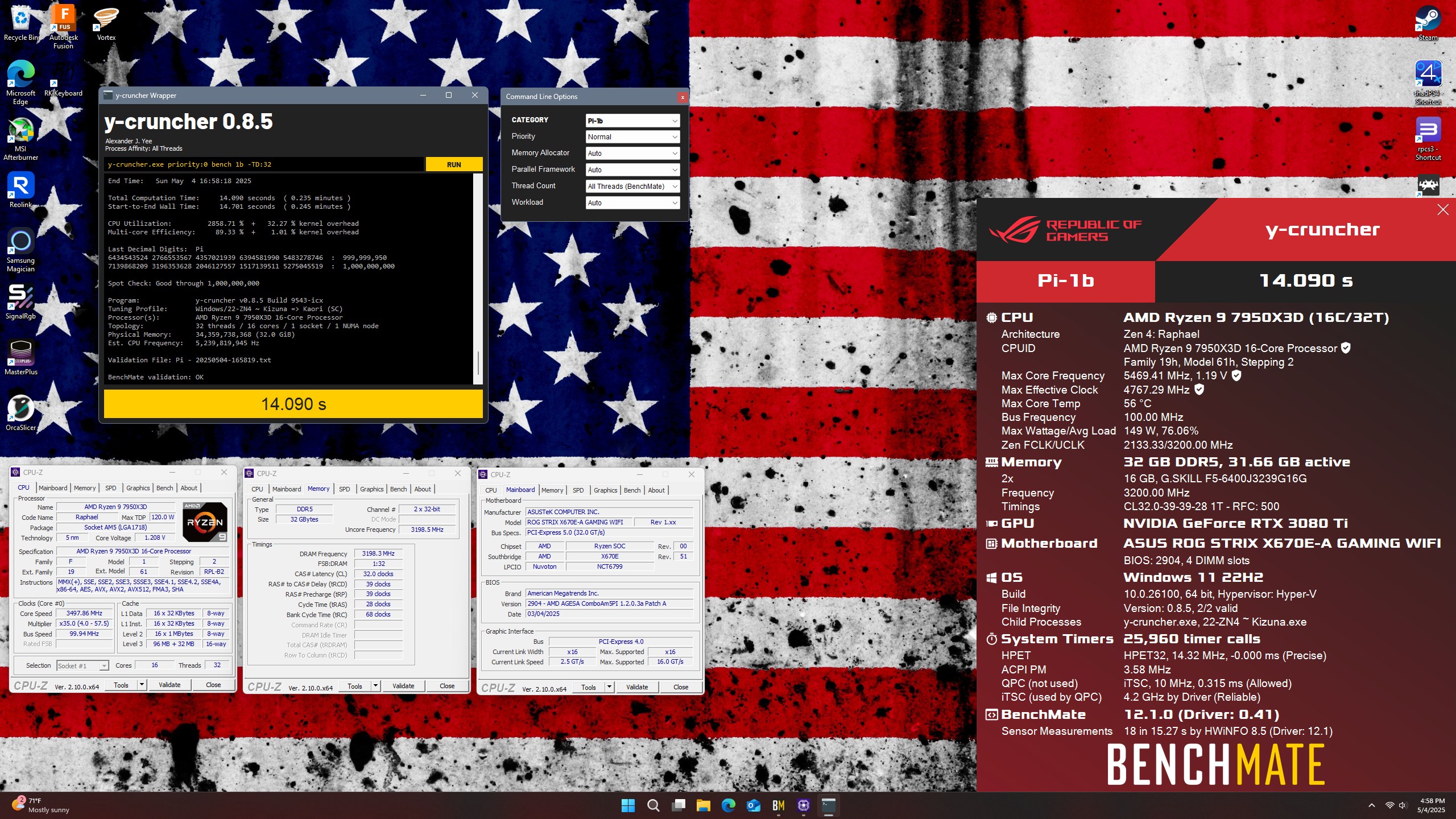This screenshot has height=819, width=1456.
Task: Open the MasterPlus desktop shortcut
Action: point(21,357)
